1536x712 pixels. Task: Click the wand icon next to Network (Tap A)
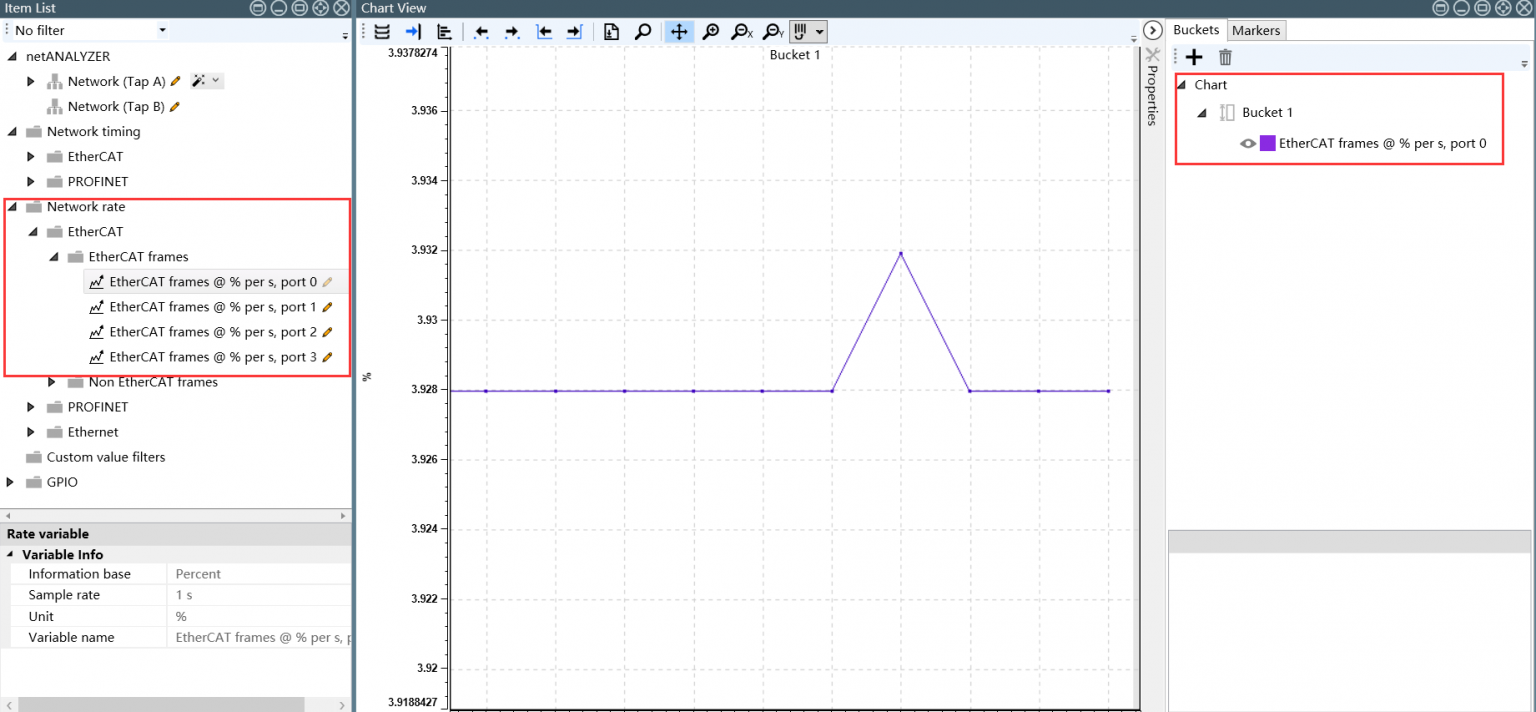[x=196, y=80]
